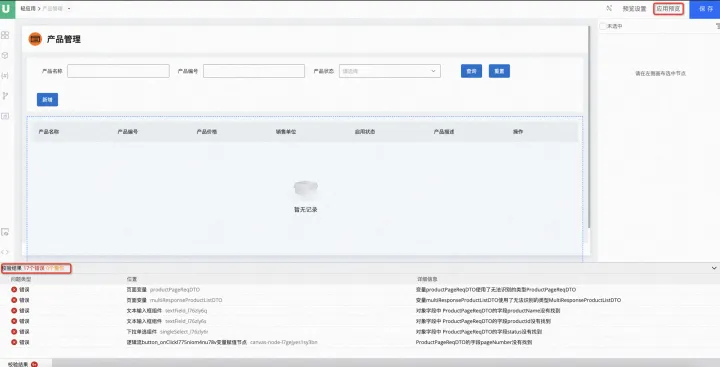
Task: Open the 产品状态 dropdown
Action: click(x=390, y=71)
